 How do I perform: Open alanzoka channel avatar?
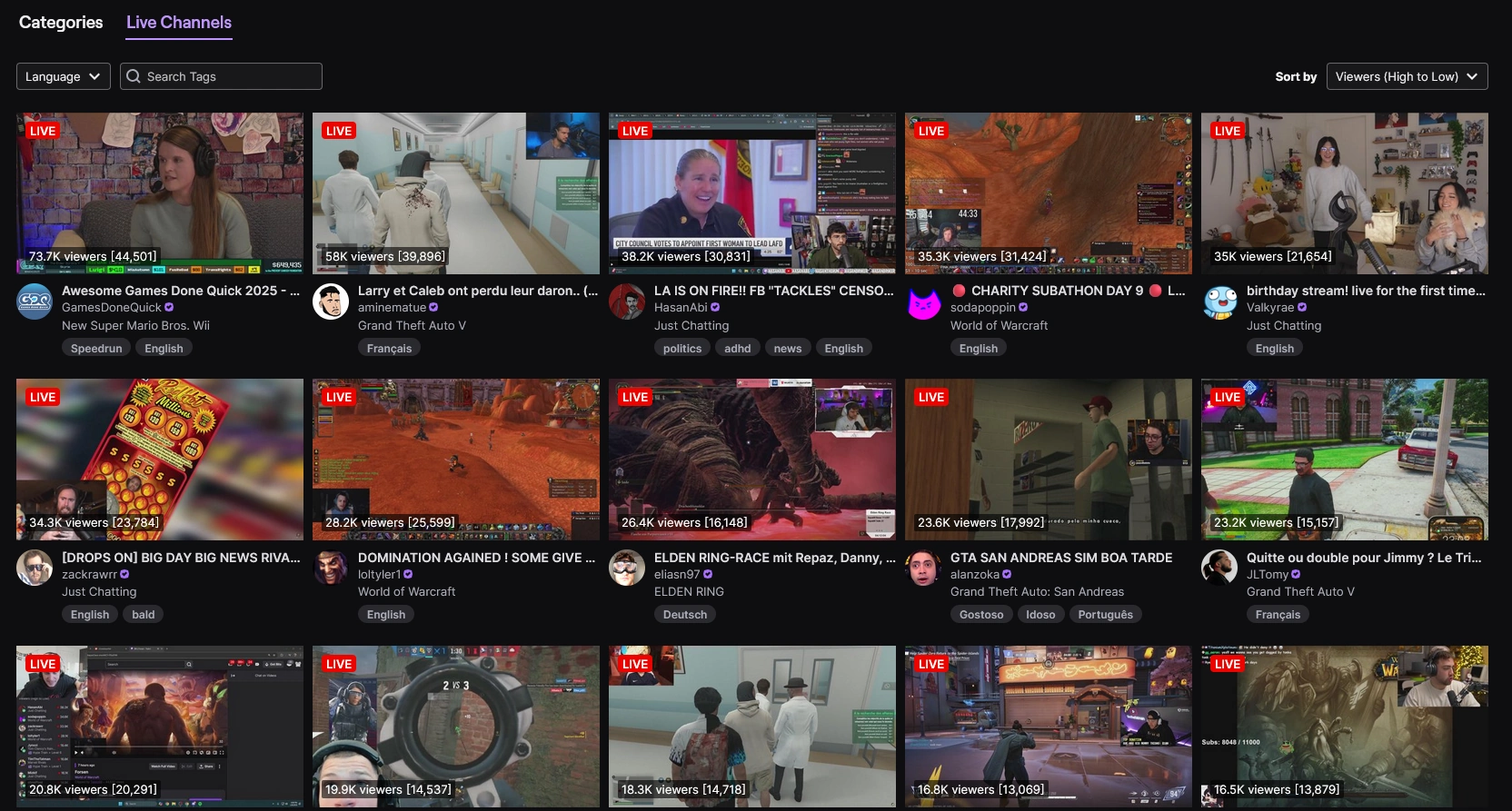pyautogui.click(x=923, y=568)
